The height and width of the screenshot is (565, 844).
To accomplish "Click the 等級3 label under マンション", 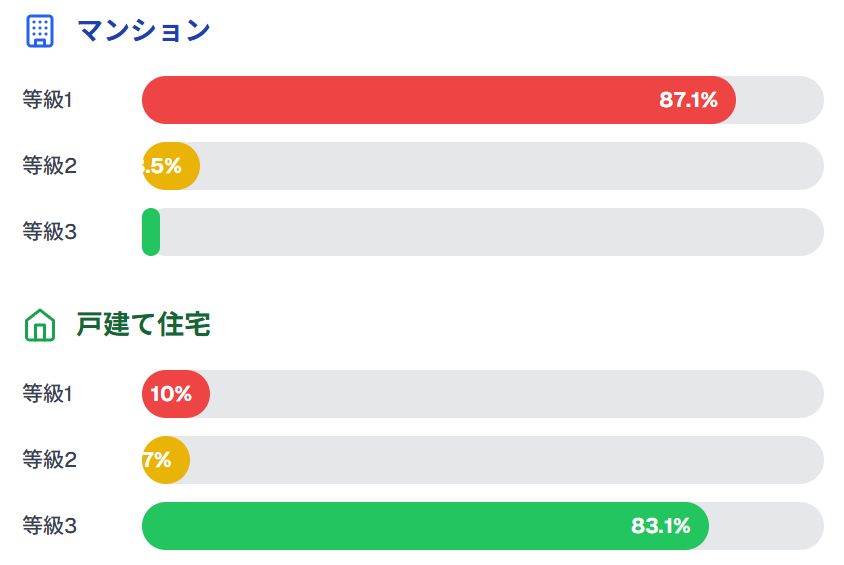I will [49, 232].
